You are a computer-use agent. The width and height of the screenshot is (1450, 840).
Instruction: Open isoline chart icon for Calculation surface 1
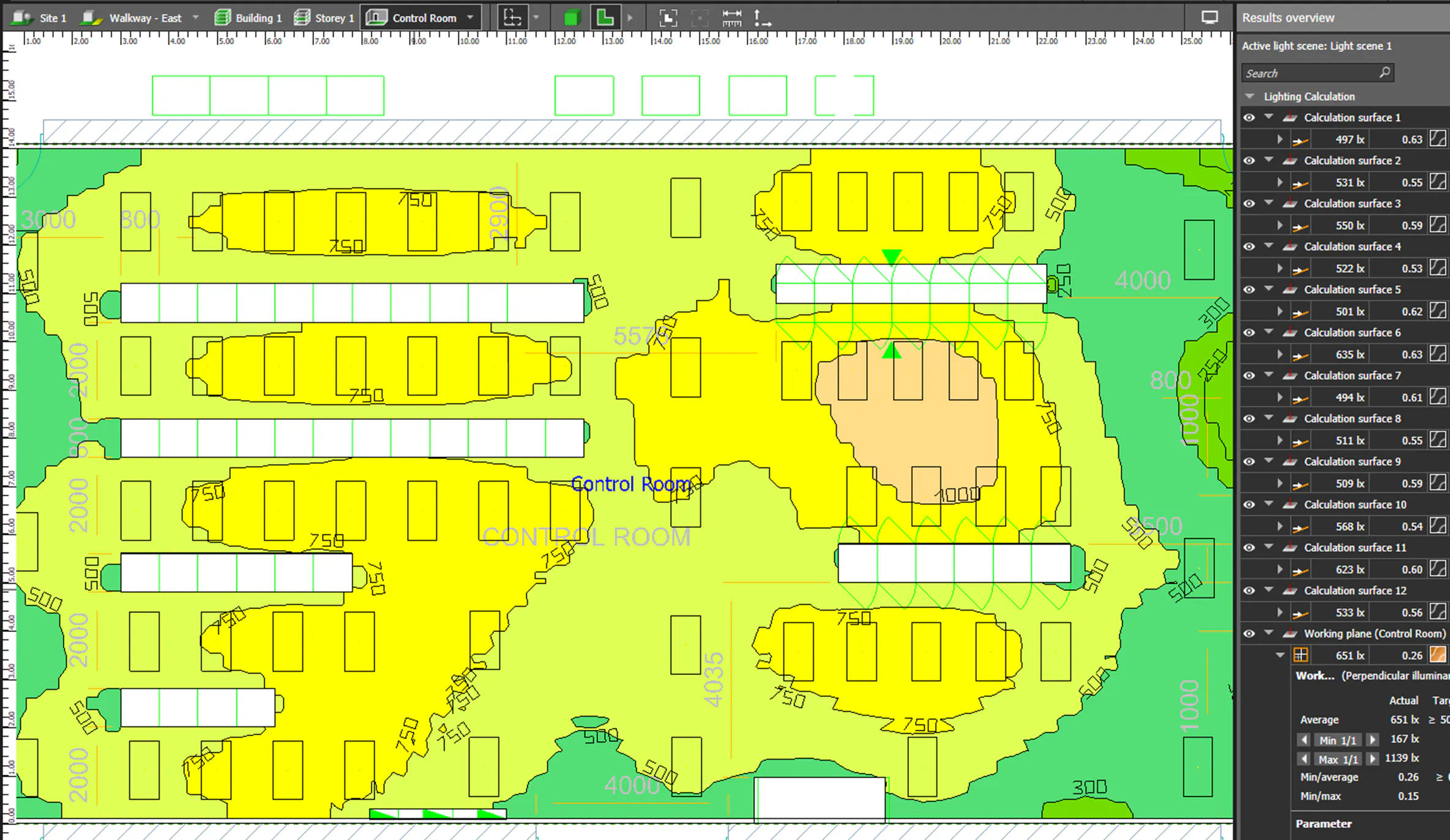1438,139
